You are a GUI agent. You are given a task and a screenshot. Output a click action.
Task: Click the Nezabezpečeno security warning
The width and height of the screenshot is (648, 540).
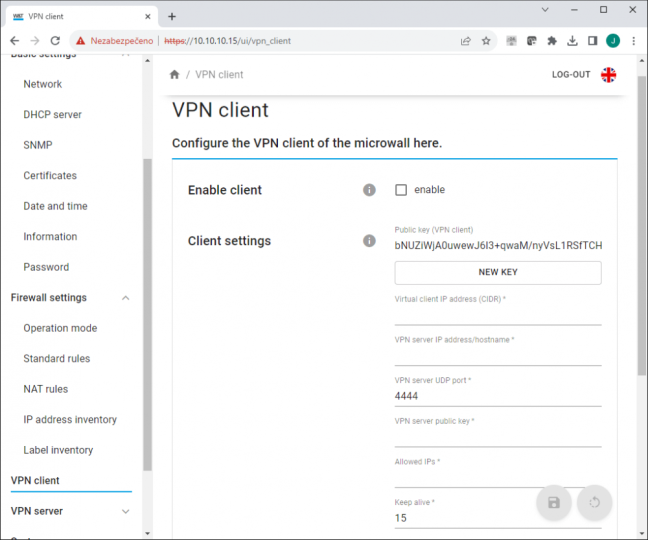[x=114, y=40]
